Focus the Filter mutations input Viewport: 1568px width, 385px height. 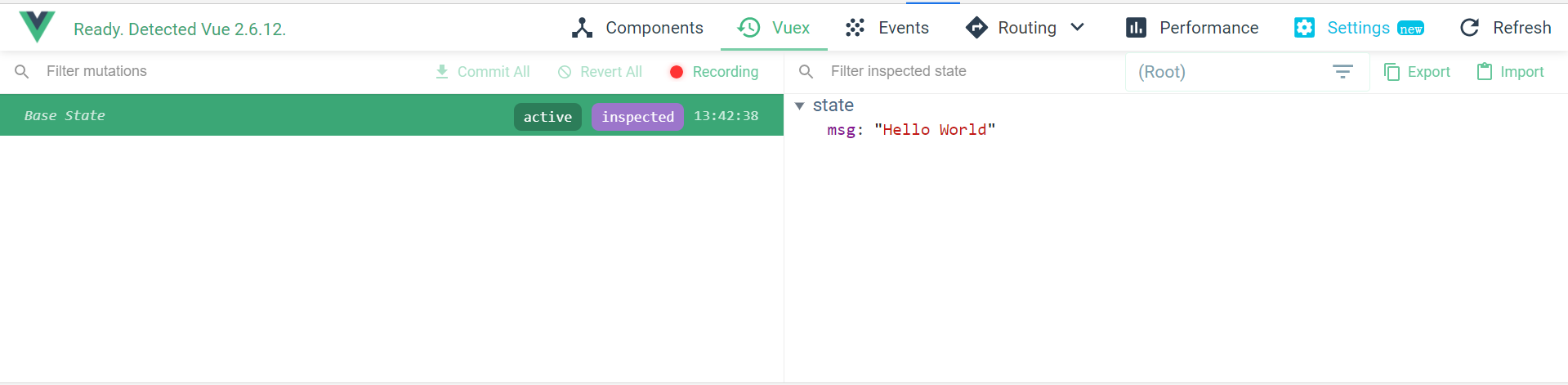pyautogui.click(x=229, y=71)
